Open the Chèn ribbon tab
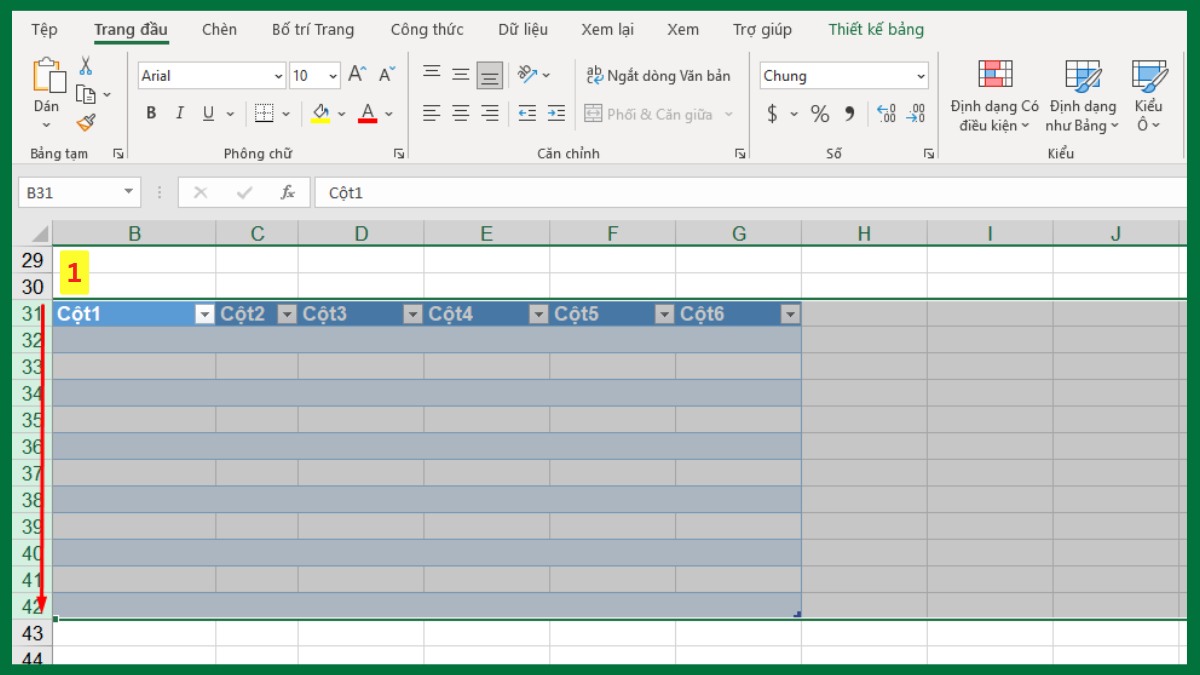The height and width of the screenshot is (675, 1200). click(x=218, y=29)
